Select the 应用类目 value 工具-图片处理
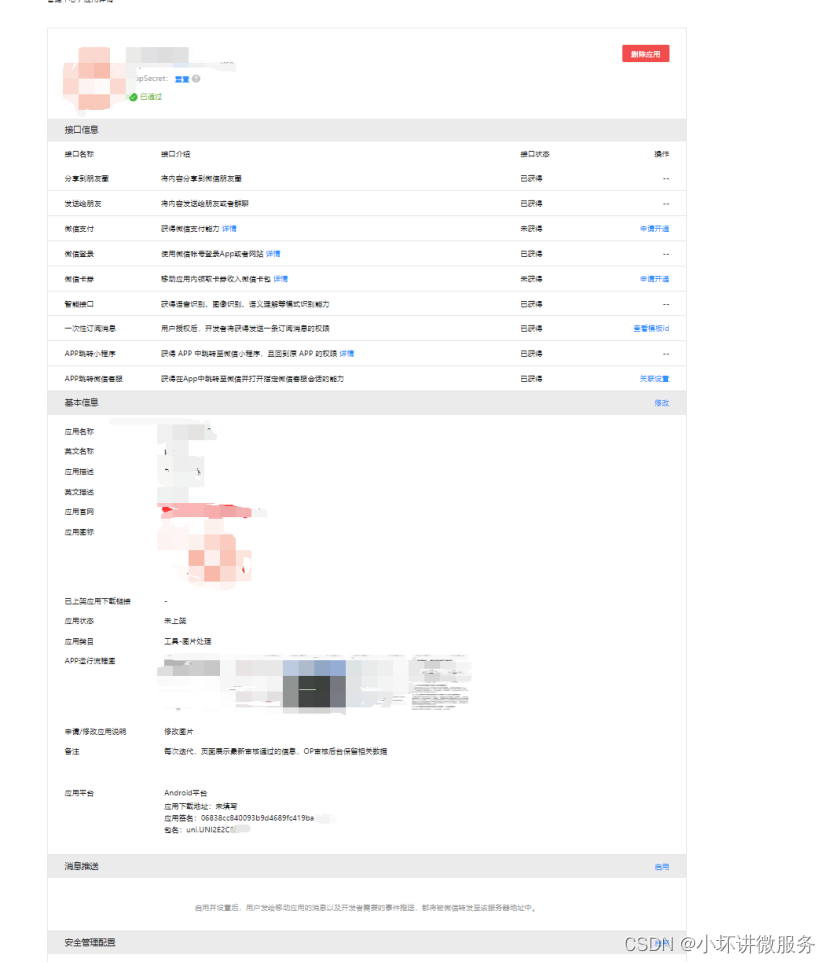 [187, 641]
